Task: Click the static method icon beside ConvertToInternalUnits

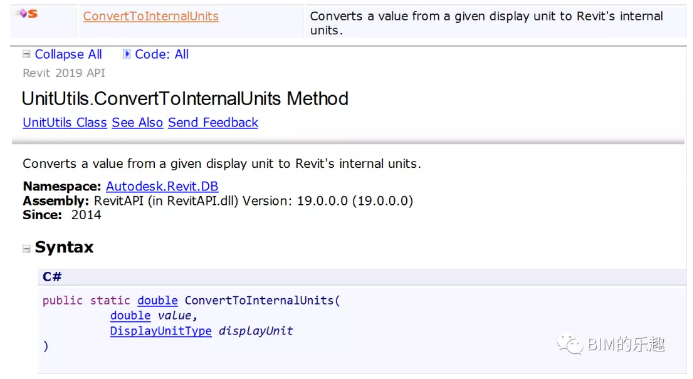Action: (27, 14)
